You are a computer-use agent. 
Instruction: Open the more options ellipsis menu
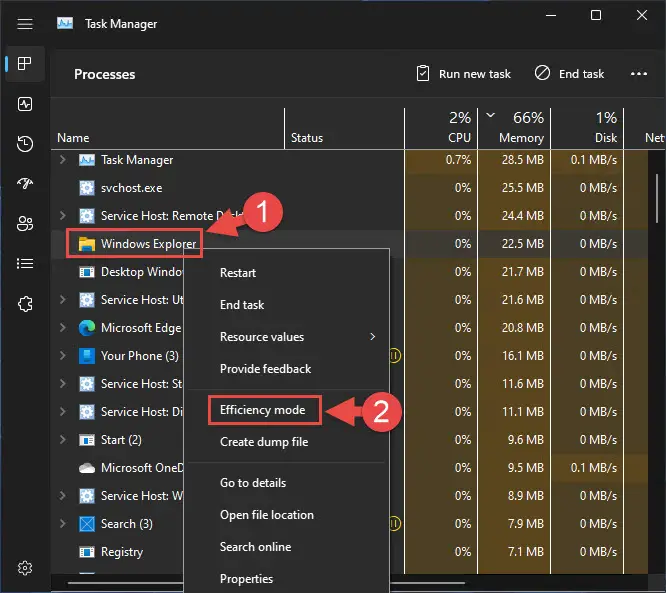pos(638,74)
